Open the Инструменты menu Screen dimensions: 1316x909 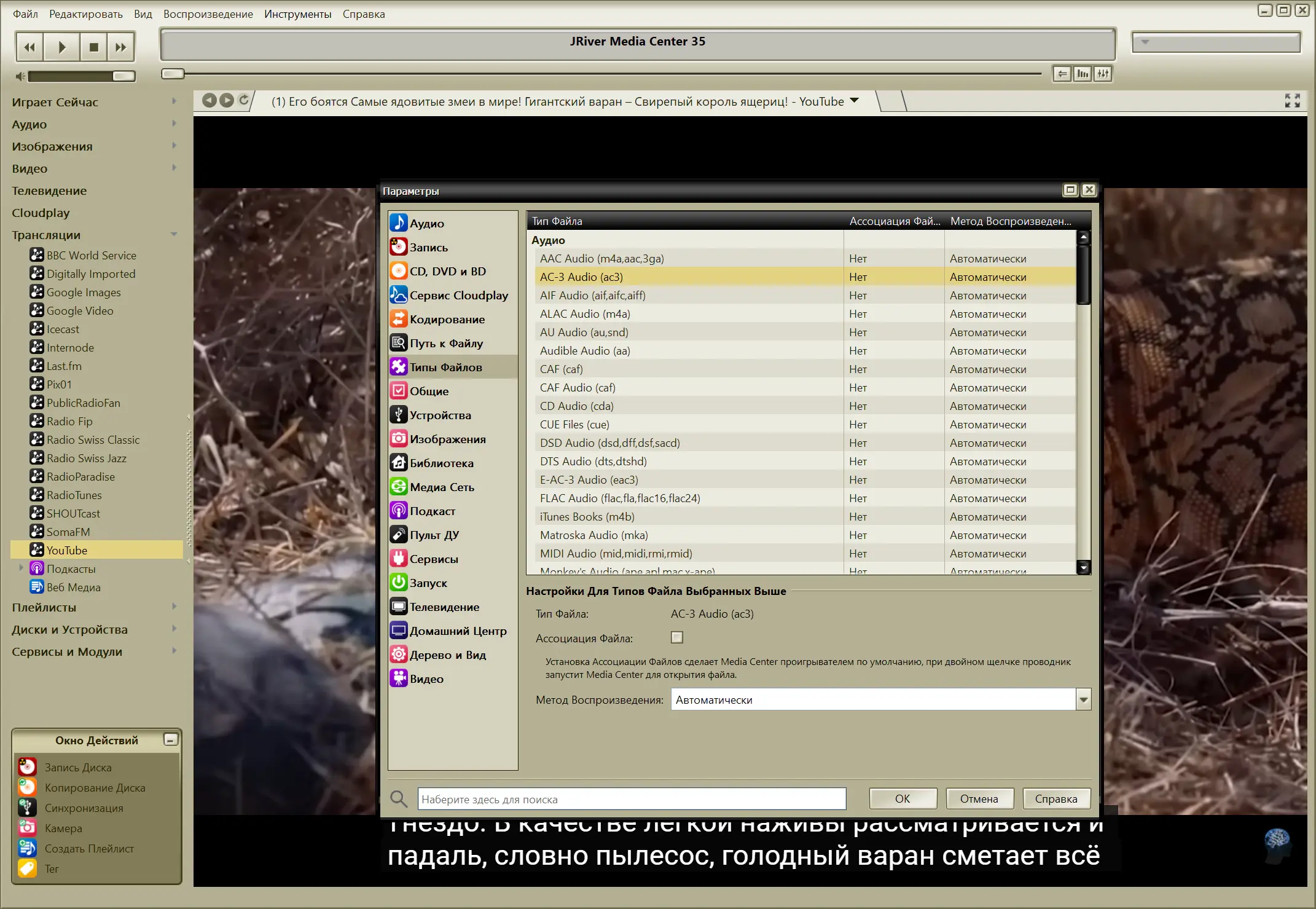[297, 14]
